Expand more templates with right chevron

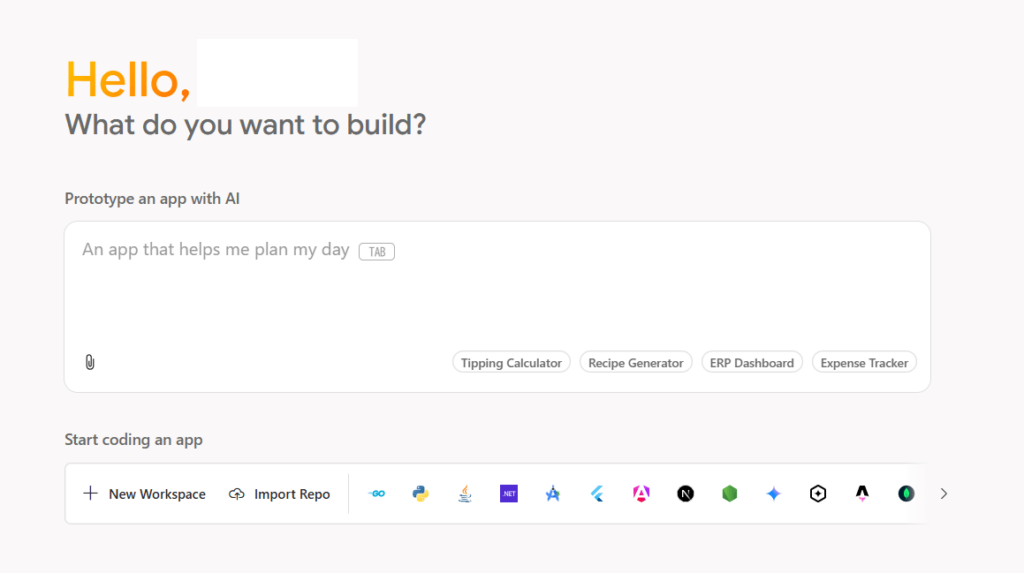(x=944, y=494)
